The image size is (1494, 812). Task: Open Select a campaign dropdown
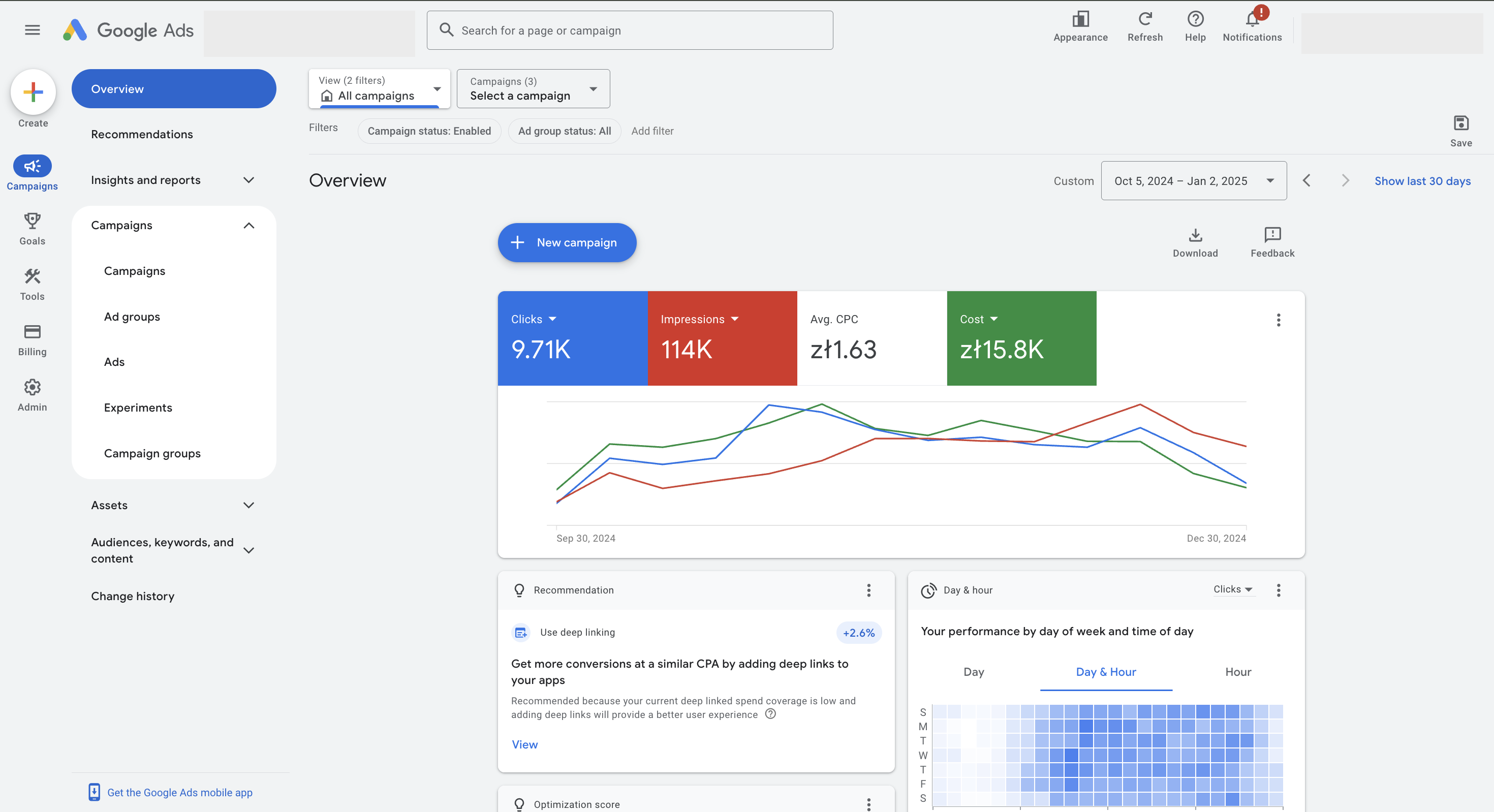pyautogui.click(x=533, y=88)
